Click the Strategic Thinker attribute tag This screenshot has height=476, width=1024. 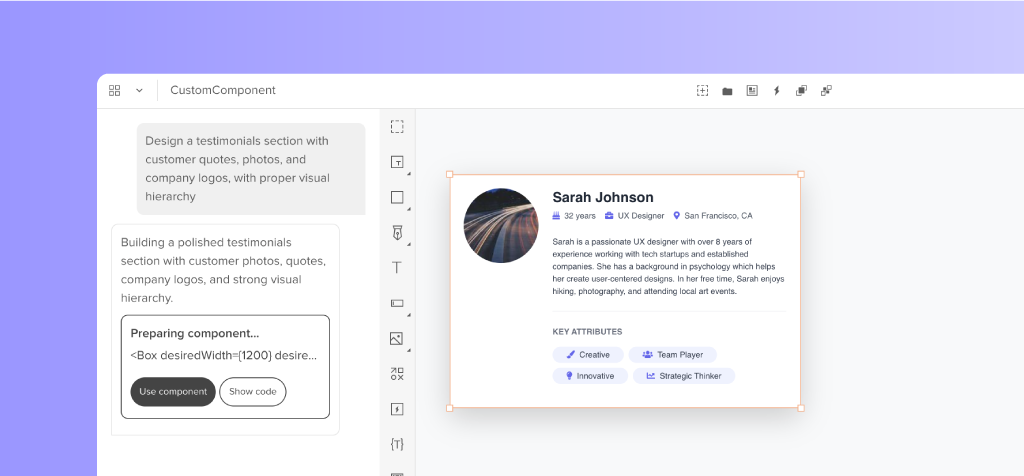[684, 376]
